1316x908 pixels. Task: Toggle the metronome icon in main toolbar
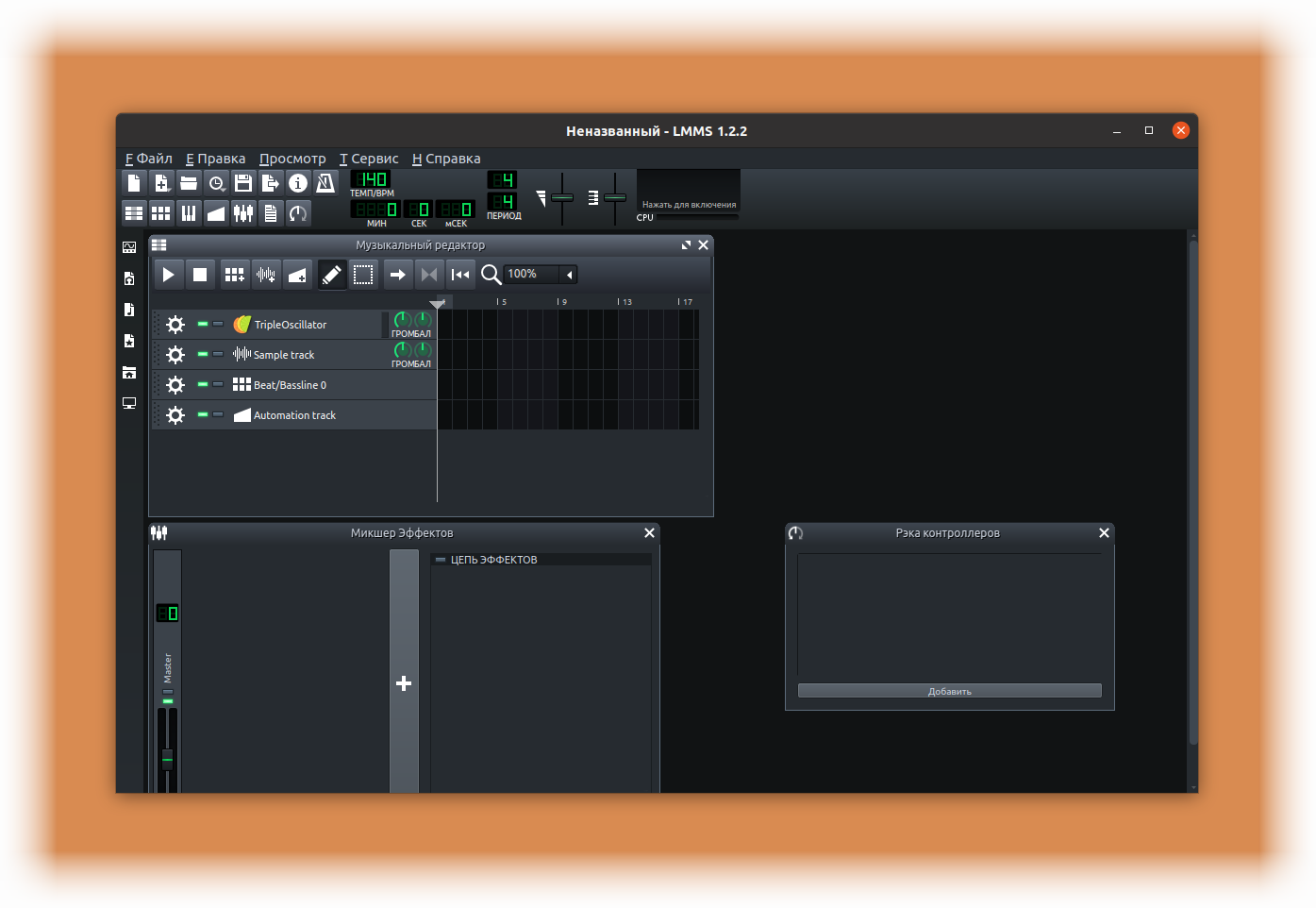(325, 183)
